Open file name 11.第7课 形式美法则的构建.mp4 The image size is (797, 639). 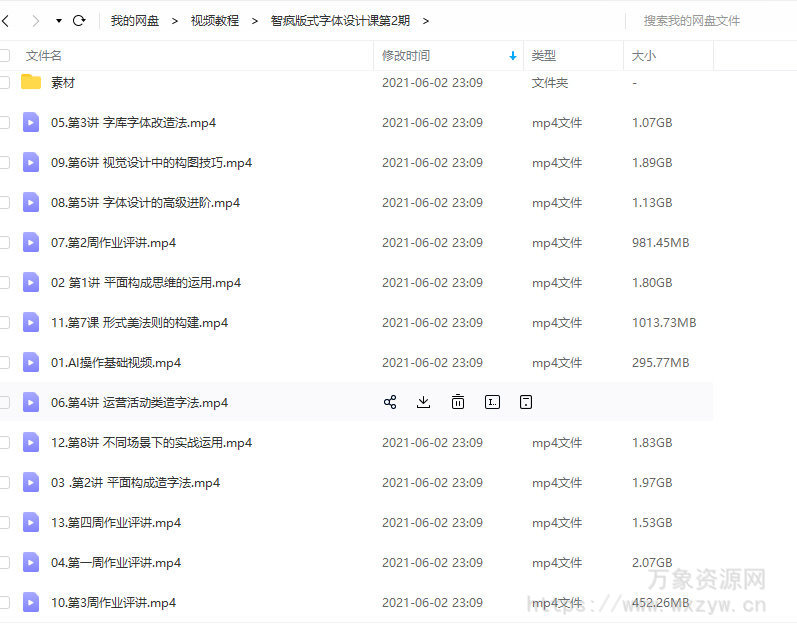(139, 322)
